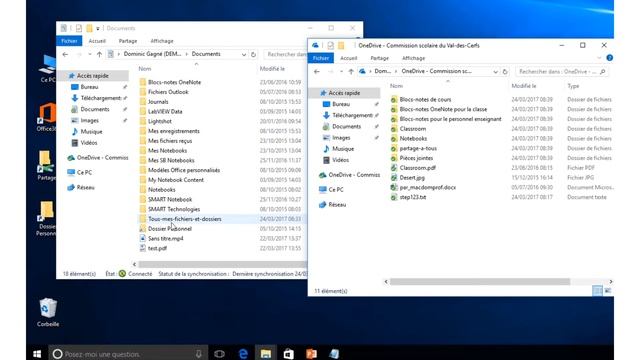
Task: Select OneDrive - Commiss in OneDrive window sidebar
Action: click(x=354, y=175)
